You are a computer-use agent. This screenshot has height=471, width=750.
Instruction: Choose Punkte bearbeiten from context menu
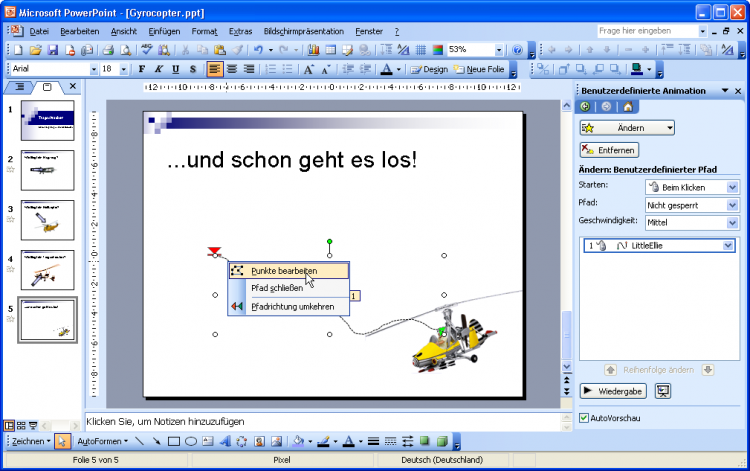point(284,270)
